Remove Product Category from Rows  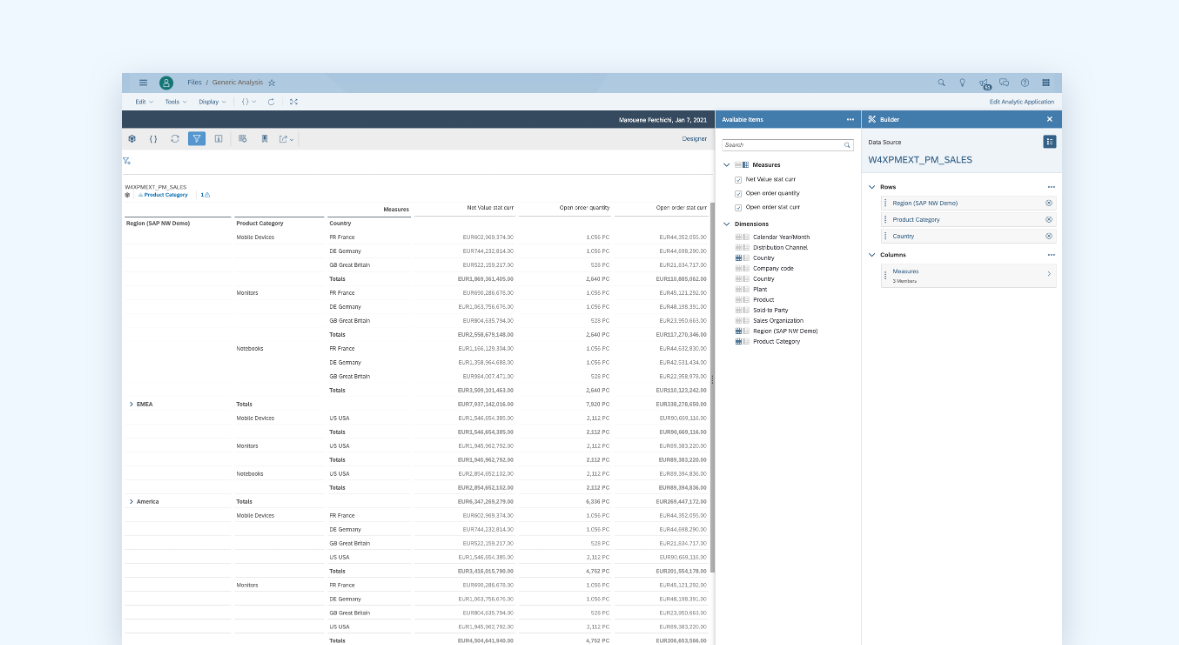[x=1048, y=219]
